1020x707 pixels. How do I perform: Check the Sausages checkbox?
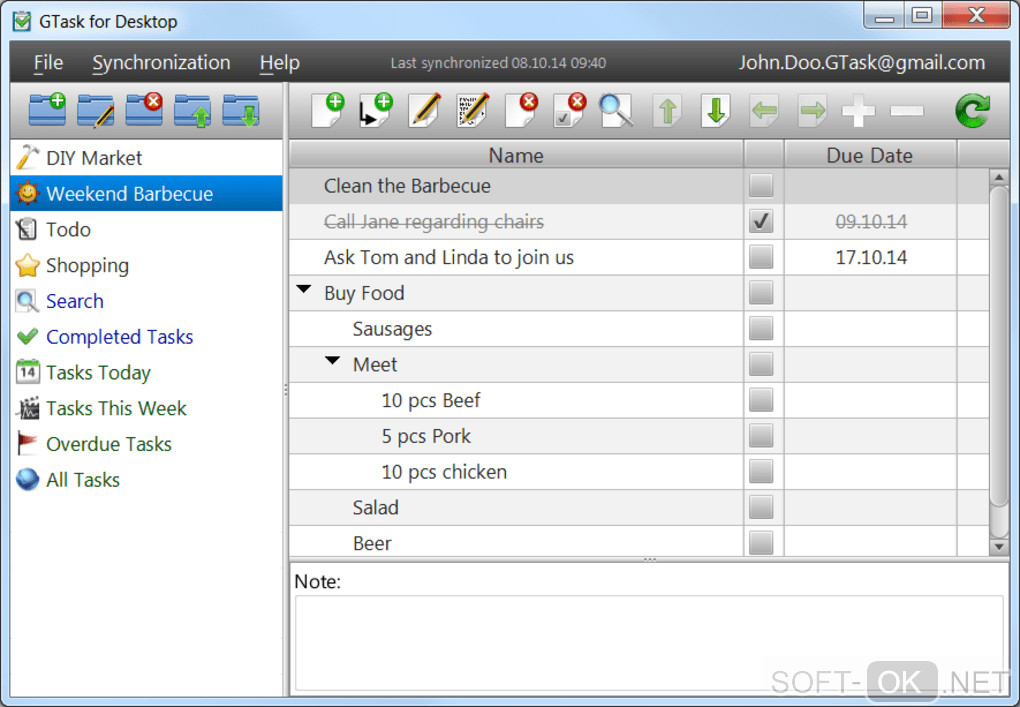(761, 328)
